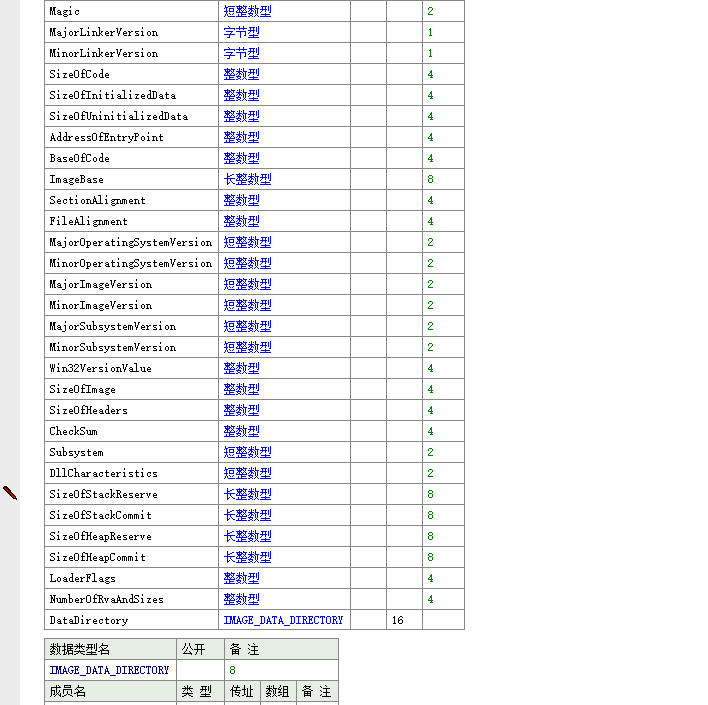This screenshot has height=705, width=708.
Task: Click the 公开 column header
Action: pyautogui.click(x=200, y=649)
